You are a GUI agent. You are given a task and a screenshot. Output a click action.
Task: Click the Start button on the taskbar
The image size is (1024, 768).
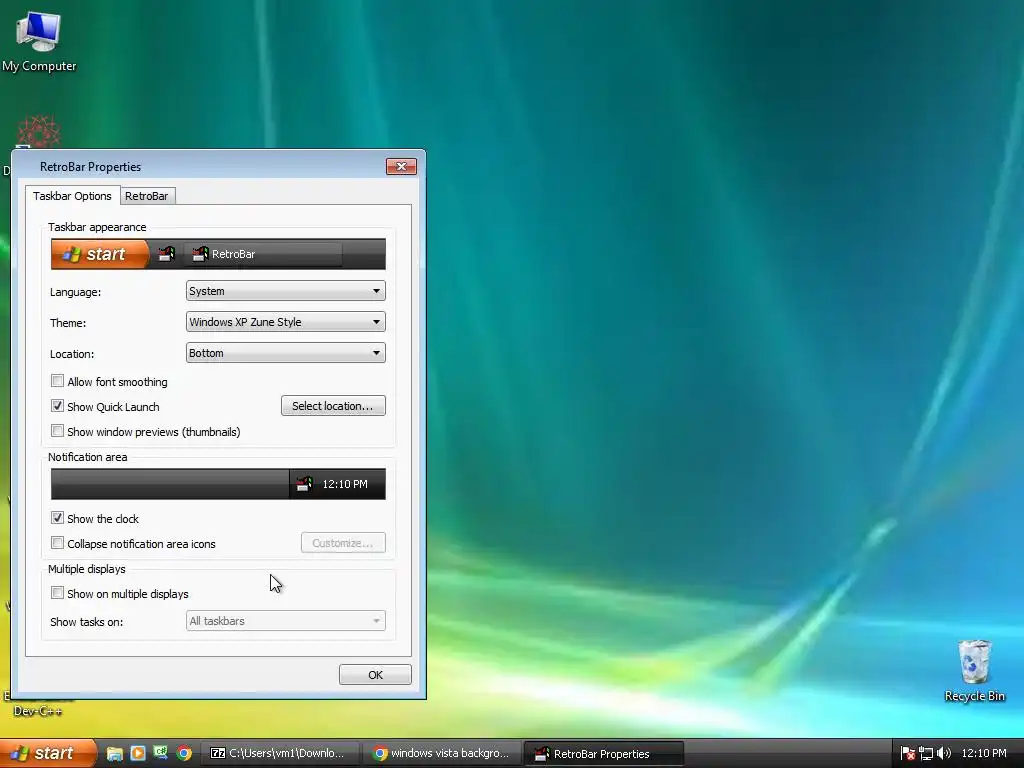click(47, 753)
